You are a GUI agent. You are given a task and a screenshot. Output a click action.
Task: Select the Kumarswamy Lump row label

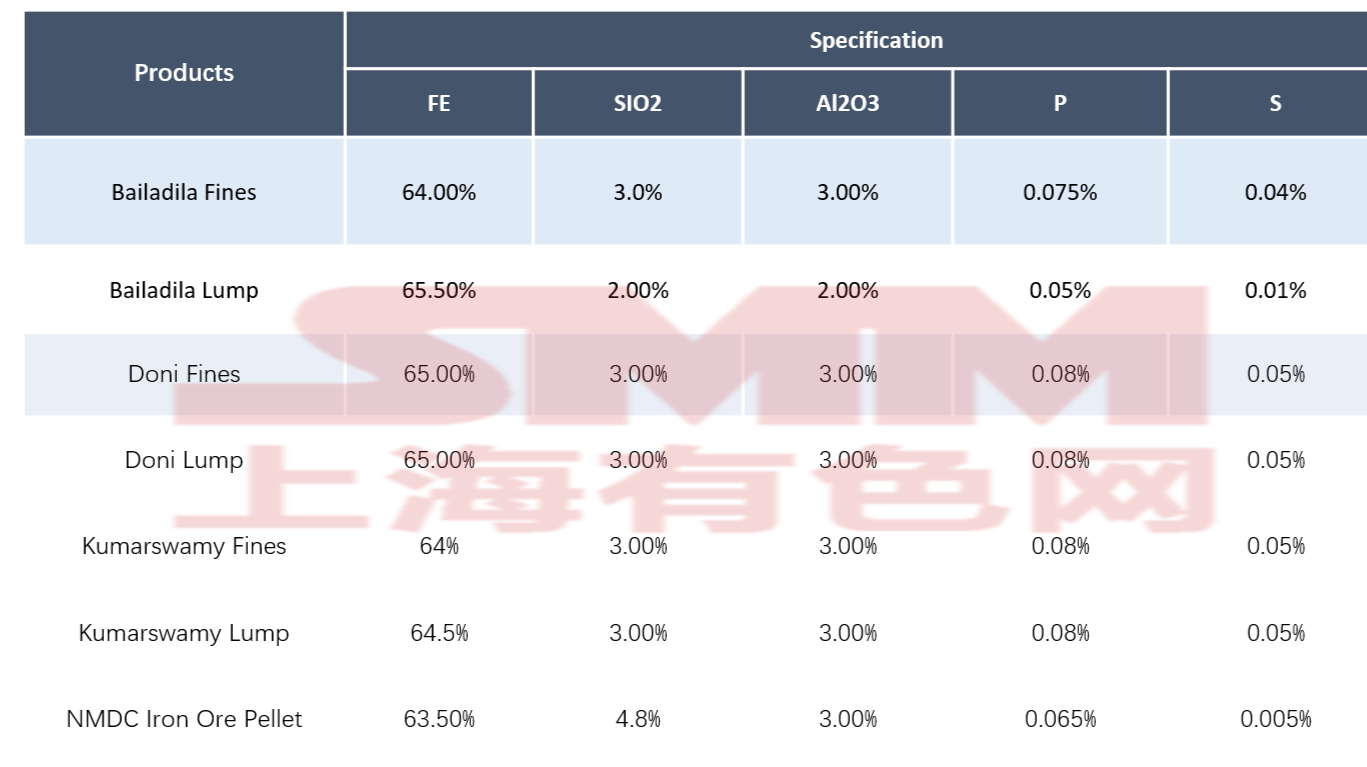184,633
